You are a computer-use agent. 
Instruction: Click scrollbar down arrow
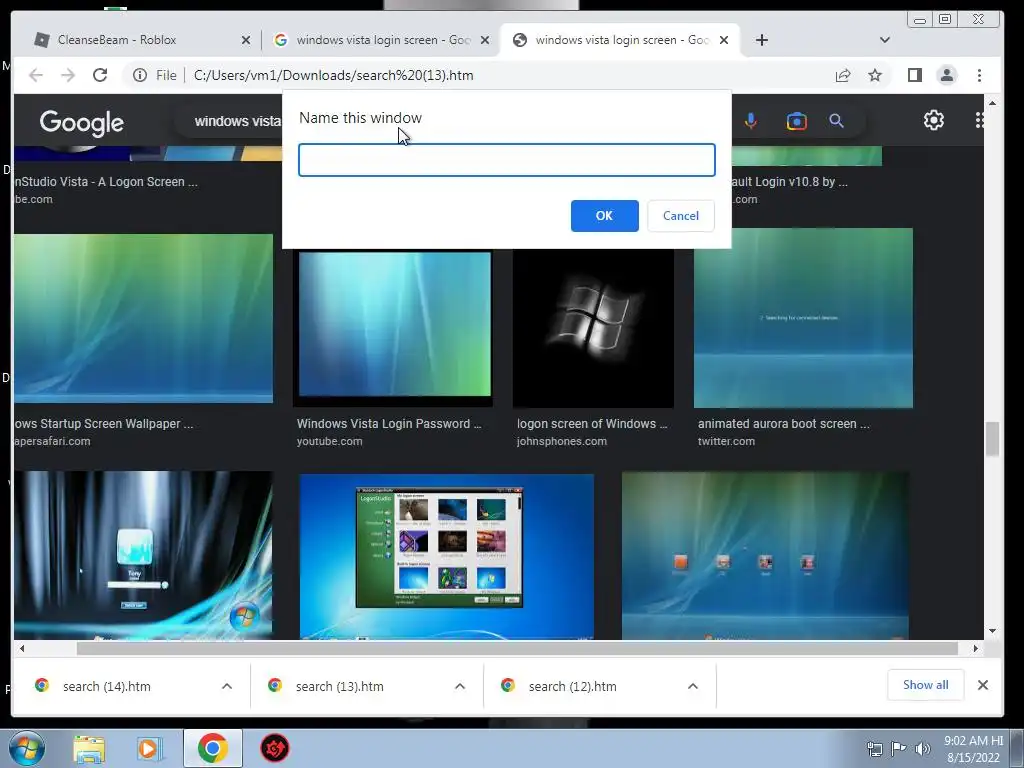[x=993, y=631]
